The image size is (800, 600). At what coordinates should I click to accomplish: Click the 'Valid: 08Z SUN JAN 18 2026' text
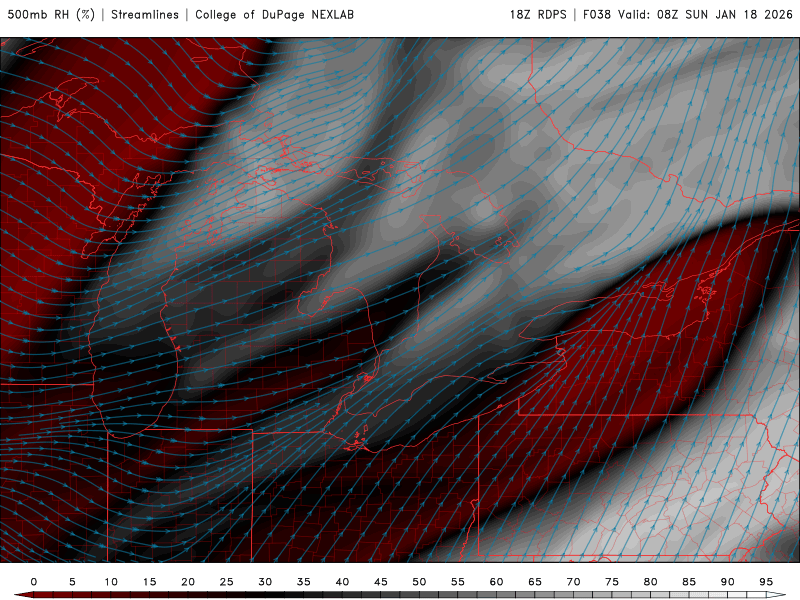click(705, 14)
